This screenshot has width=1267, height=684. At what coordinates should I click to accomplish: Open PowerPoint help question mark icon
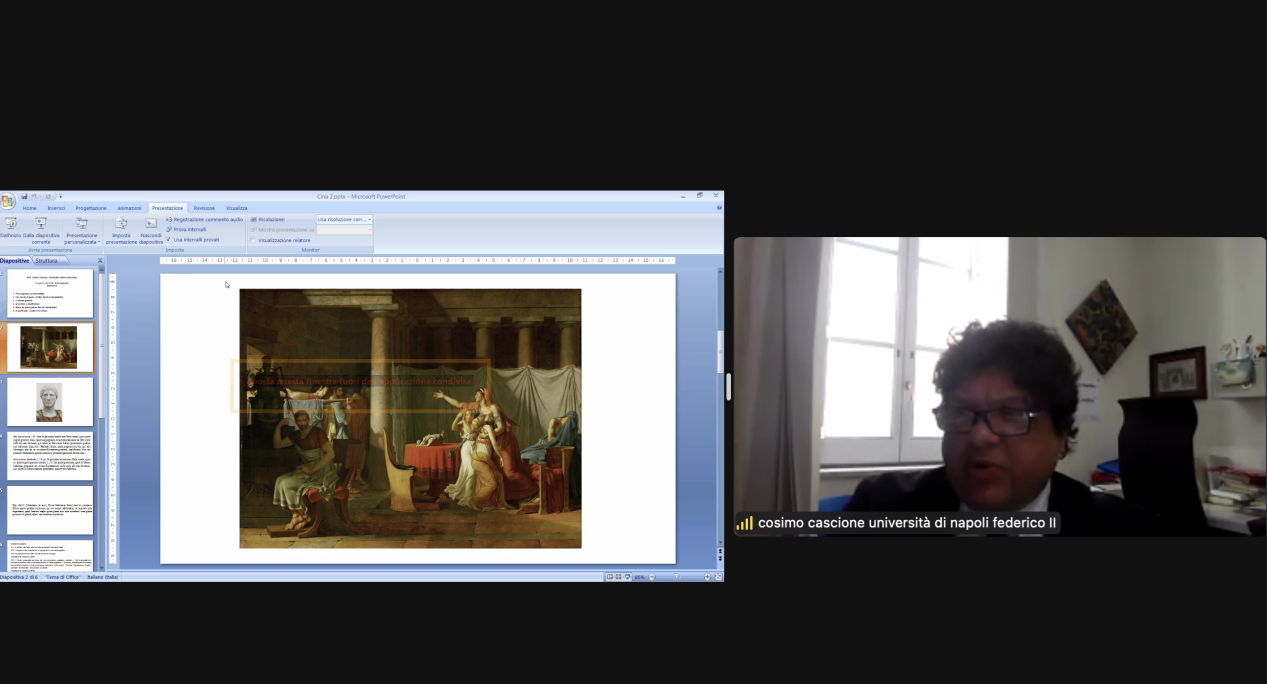(x=718, y=208)
